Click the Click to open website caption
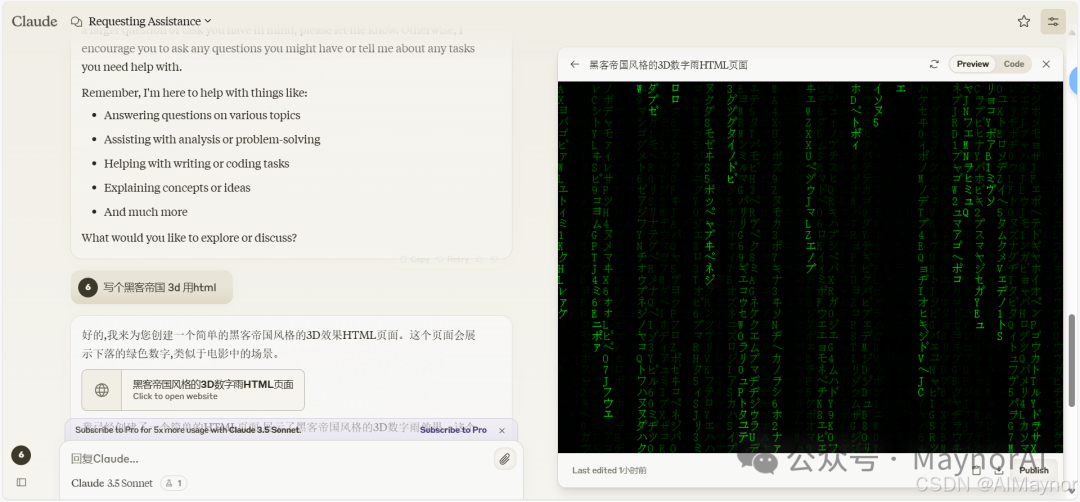The image size is (1080, 502). [x=175, y=397]
